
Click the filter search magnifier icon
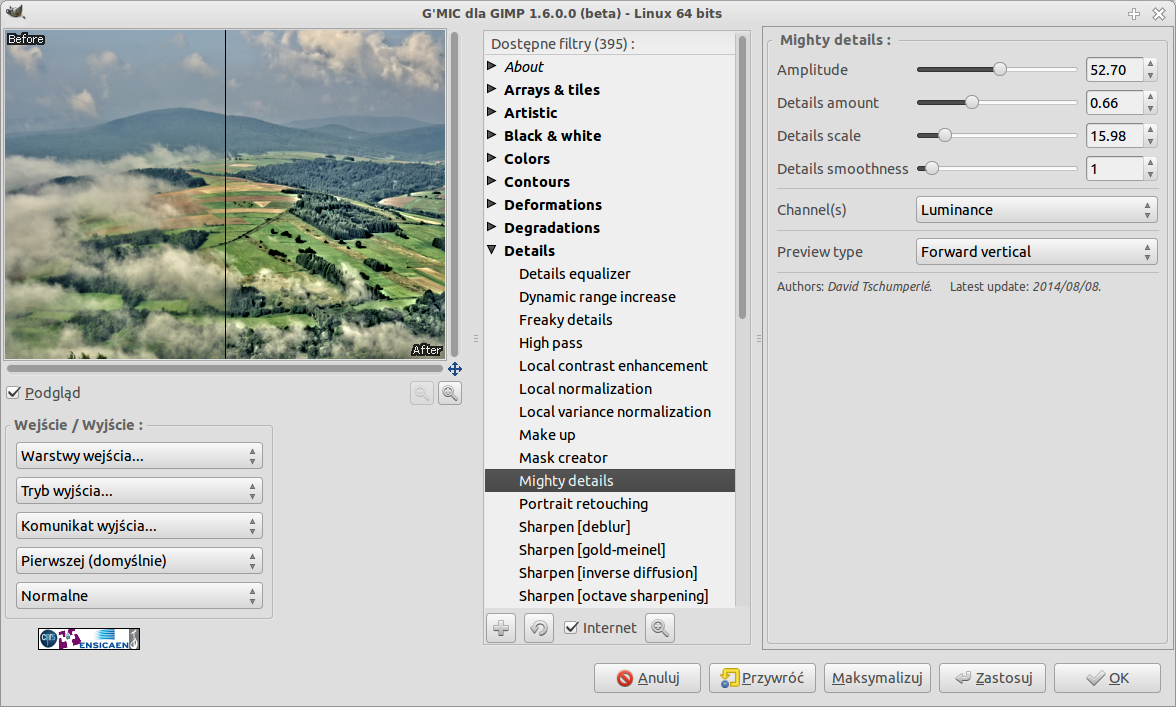pyautogui.click(x=660, y=628)
